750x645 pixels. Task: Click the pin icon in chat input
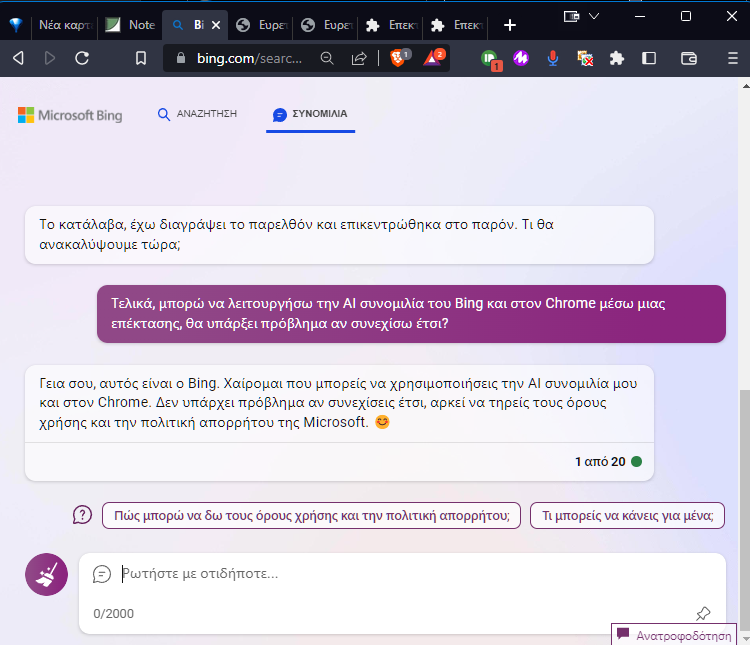pos(703,613)
